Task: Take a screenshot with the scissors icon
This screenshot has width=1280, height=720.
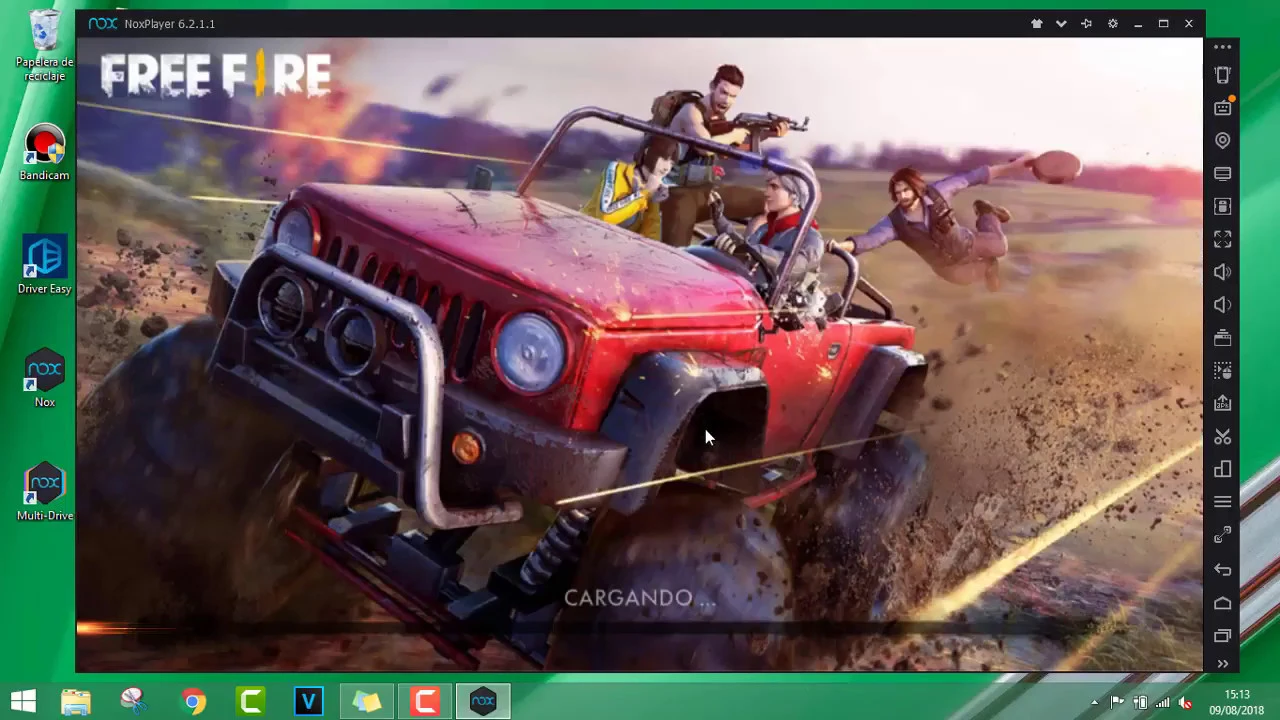Action: tap(1222, 437)
